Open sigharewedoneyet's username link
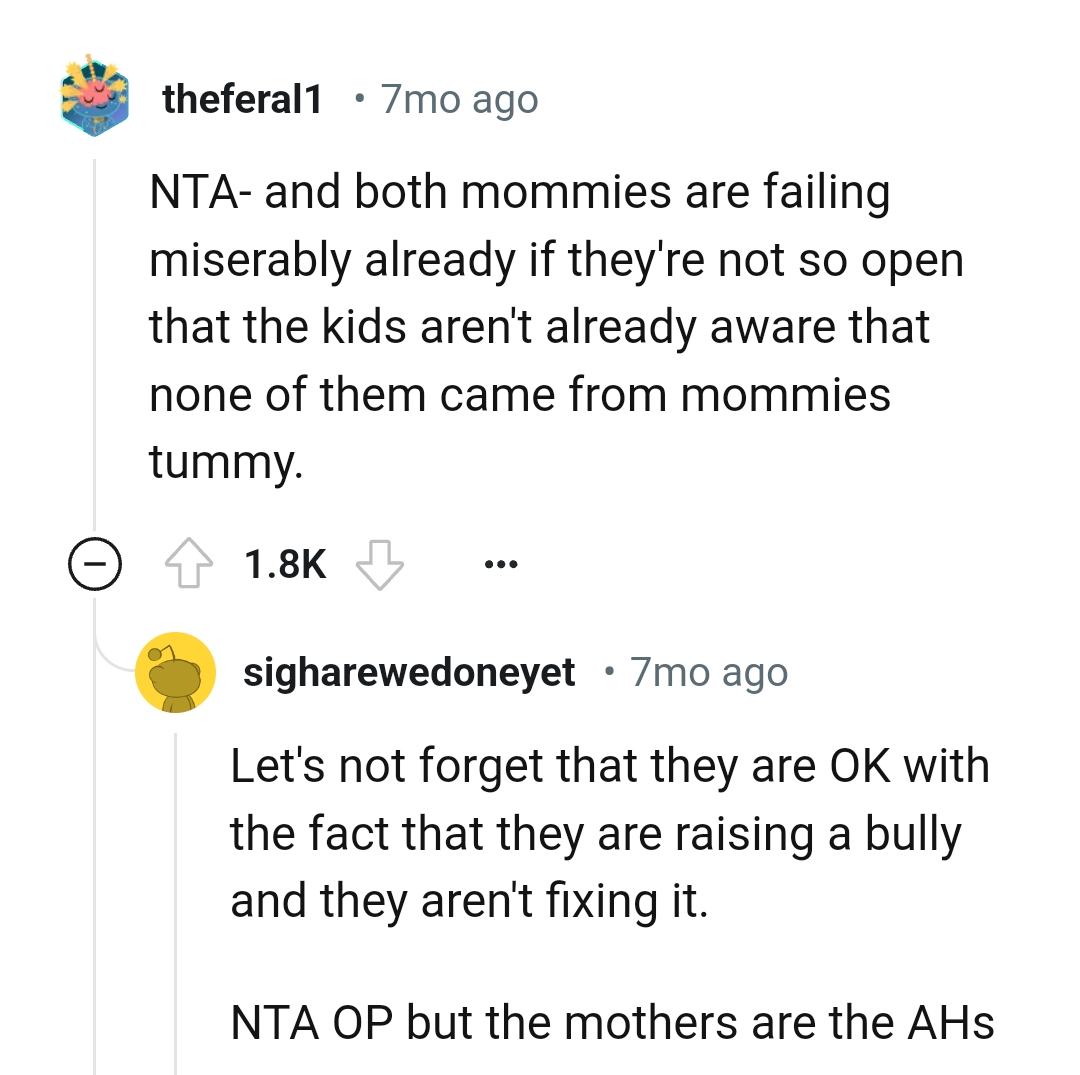The image size is (1080, 1075). point(410,672)
